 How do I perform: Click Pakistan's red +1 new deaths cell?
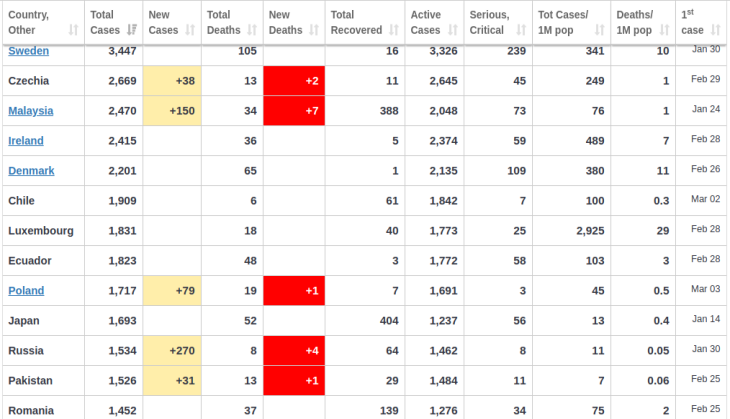[294, 381]
